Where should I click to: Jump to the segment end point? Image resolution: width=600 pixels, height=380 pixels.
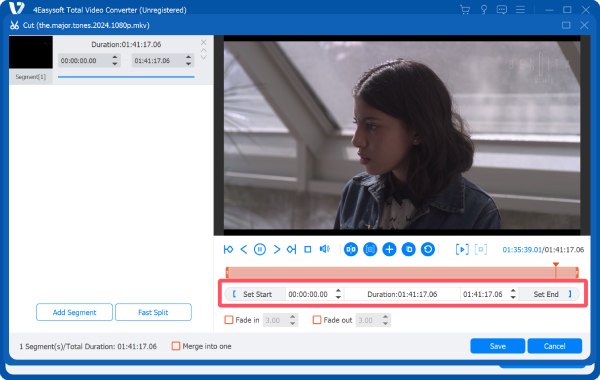[292, 250]
